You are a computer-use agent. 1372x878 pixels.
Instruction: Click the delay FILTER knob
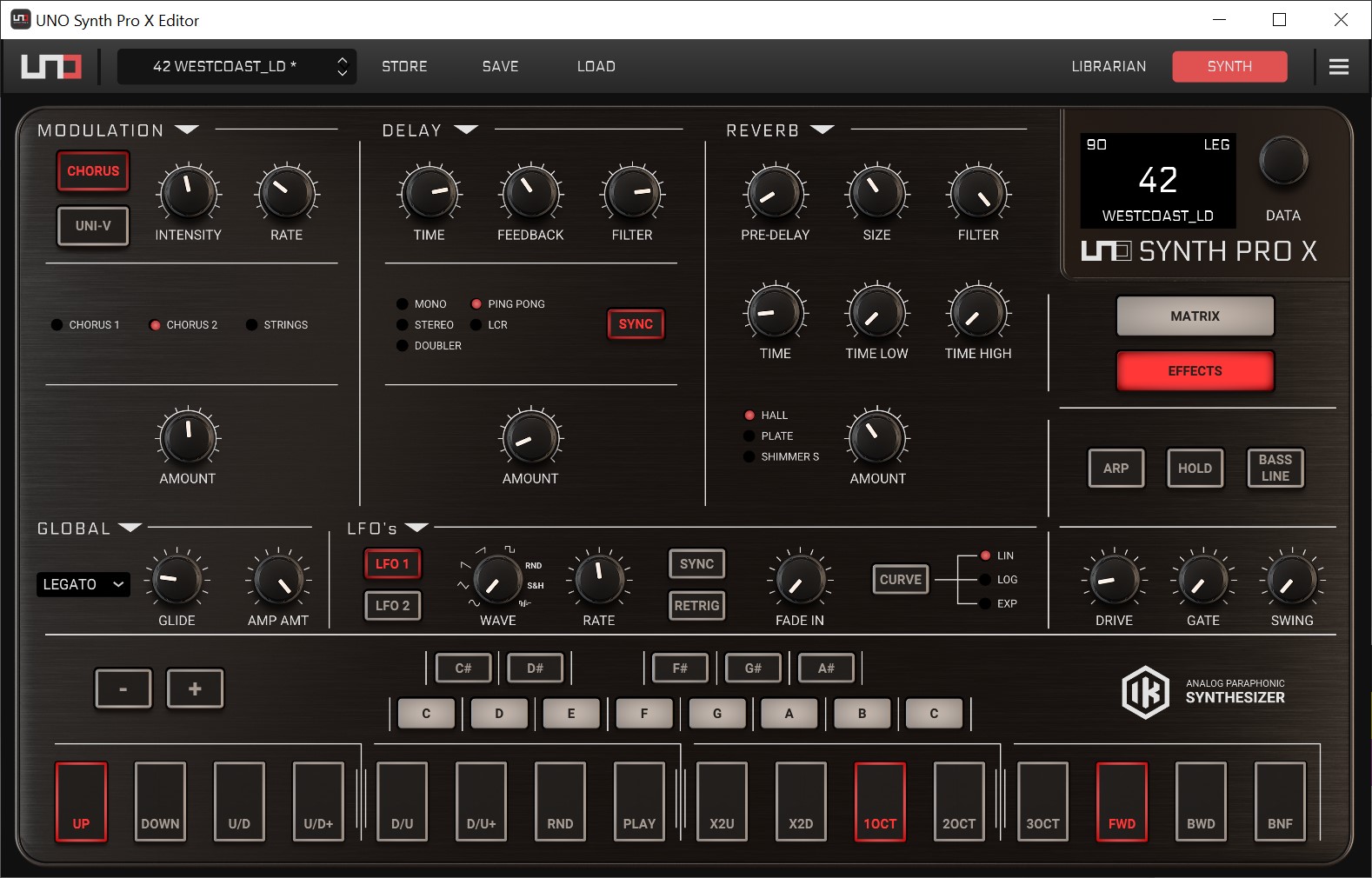(632, 193)
